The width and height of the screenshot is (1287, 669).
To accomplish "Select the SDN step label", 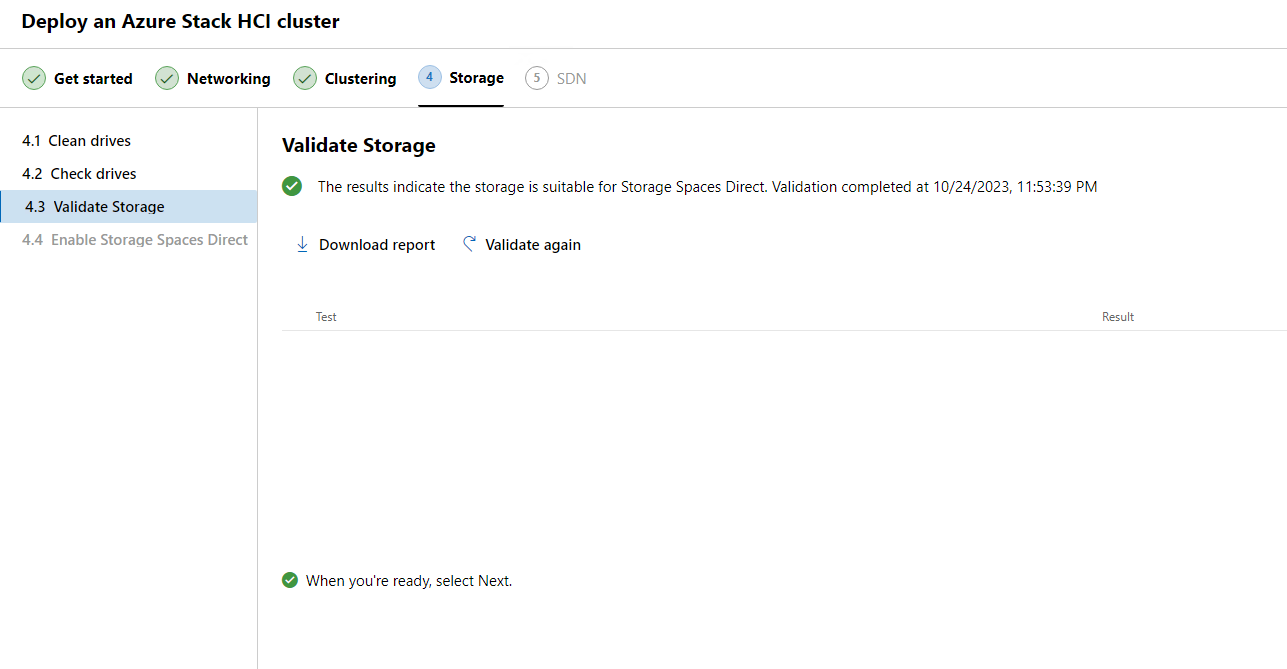I will 571,78.
